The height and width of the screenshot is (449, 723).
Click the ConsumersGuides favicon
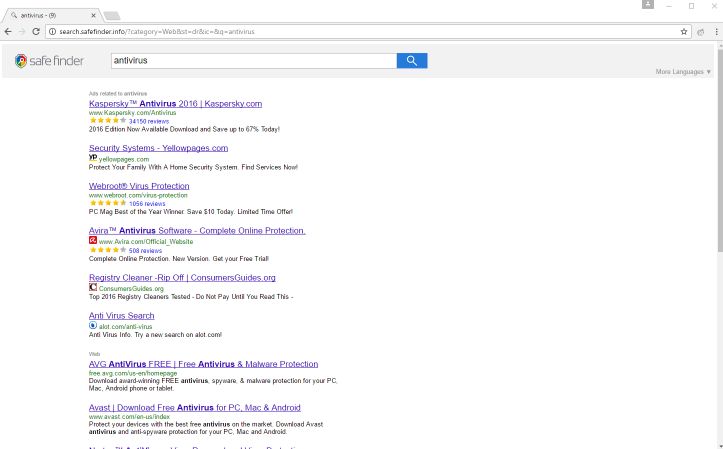click(x=93, y=287)
